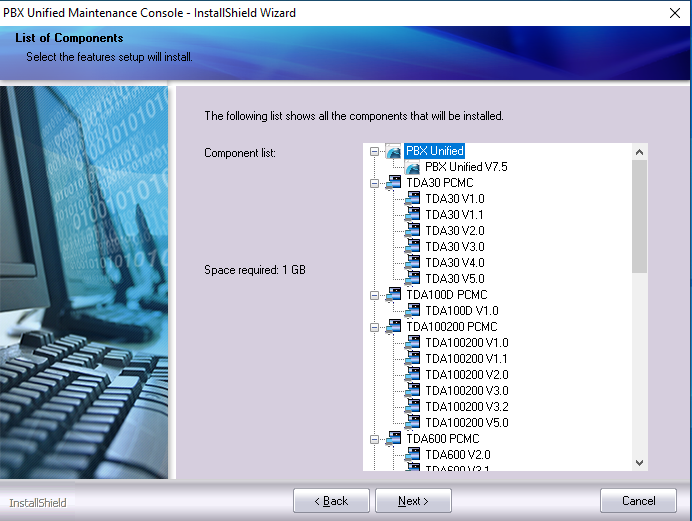The width and height of the screenshot is (692, 521).
Task: Select the TDA30 V1.1 label
Action: click(454, 215)
